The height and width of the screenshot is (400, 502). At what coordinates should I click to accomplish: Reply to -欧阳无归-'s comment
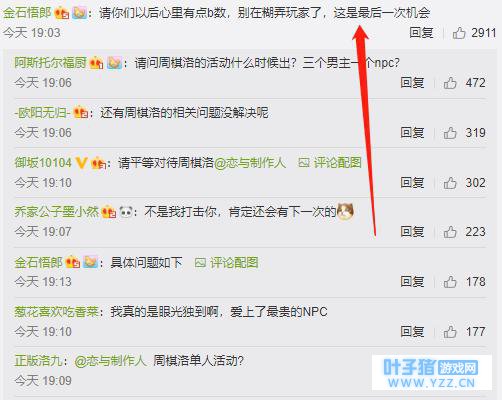[x=412, y=133]
